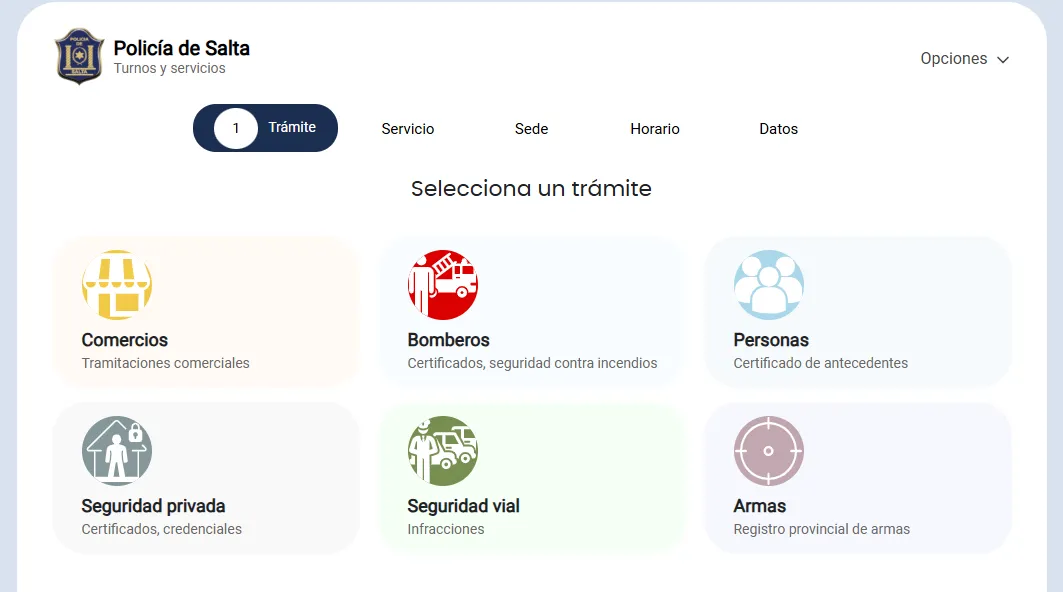Click the step 1 number circle
This screenshot has width=1063, height=592.
tap(235, 128)
